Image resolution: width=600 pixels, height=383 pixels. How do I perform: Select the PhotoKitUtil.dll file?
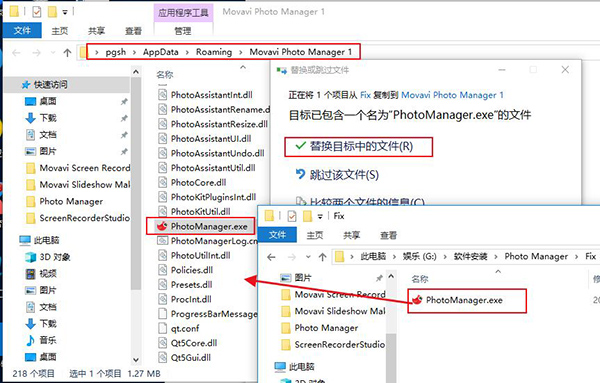point(201,212)
